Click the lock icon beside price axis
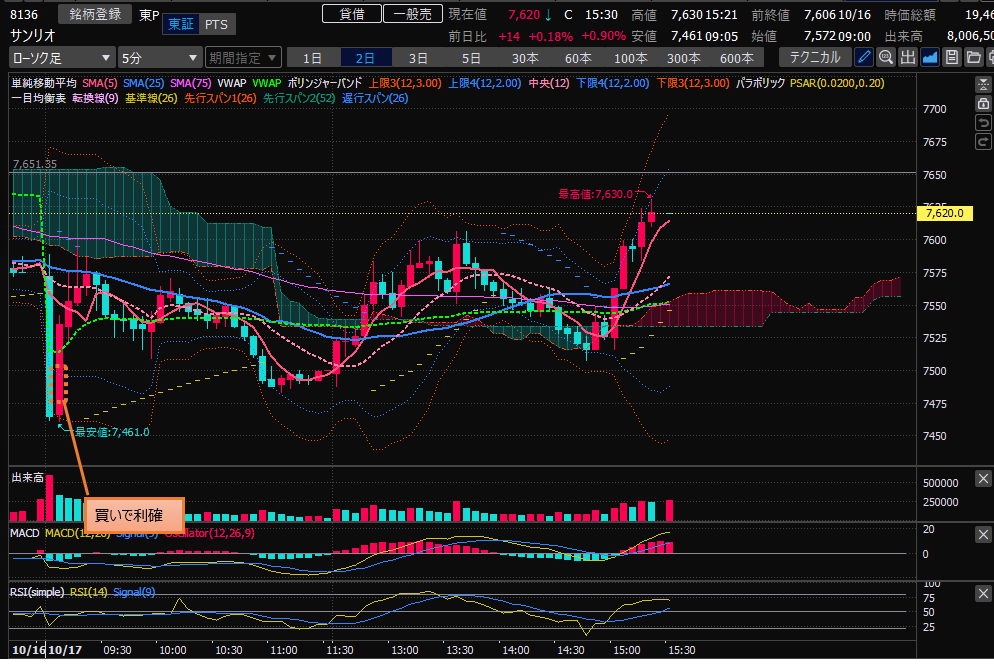This screenshot has width=994, height=664. point(984,104)
